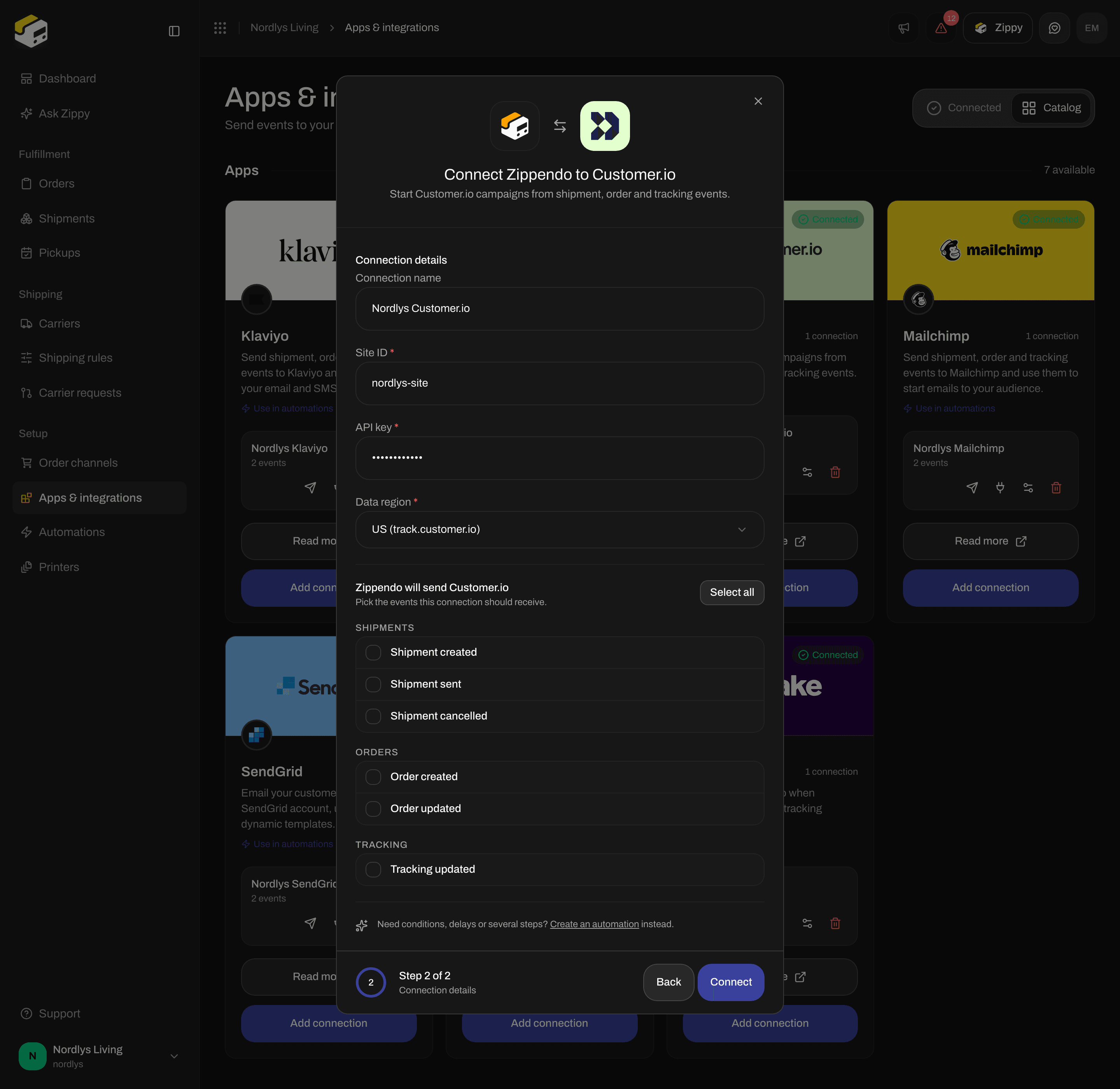Image resolution: width=1120 pixels, height=1089 pixels.
Task: Open alerts warning icon with 12 badge
Action: [941, 28]
